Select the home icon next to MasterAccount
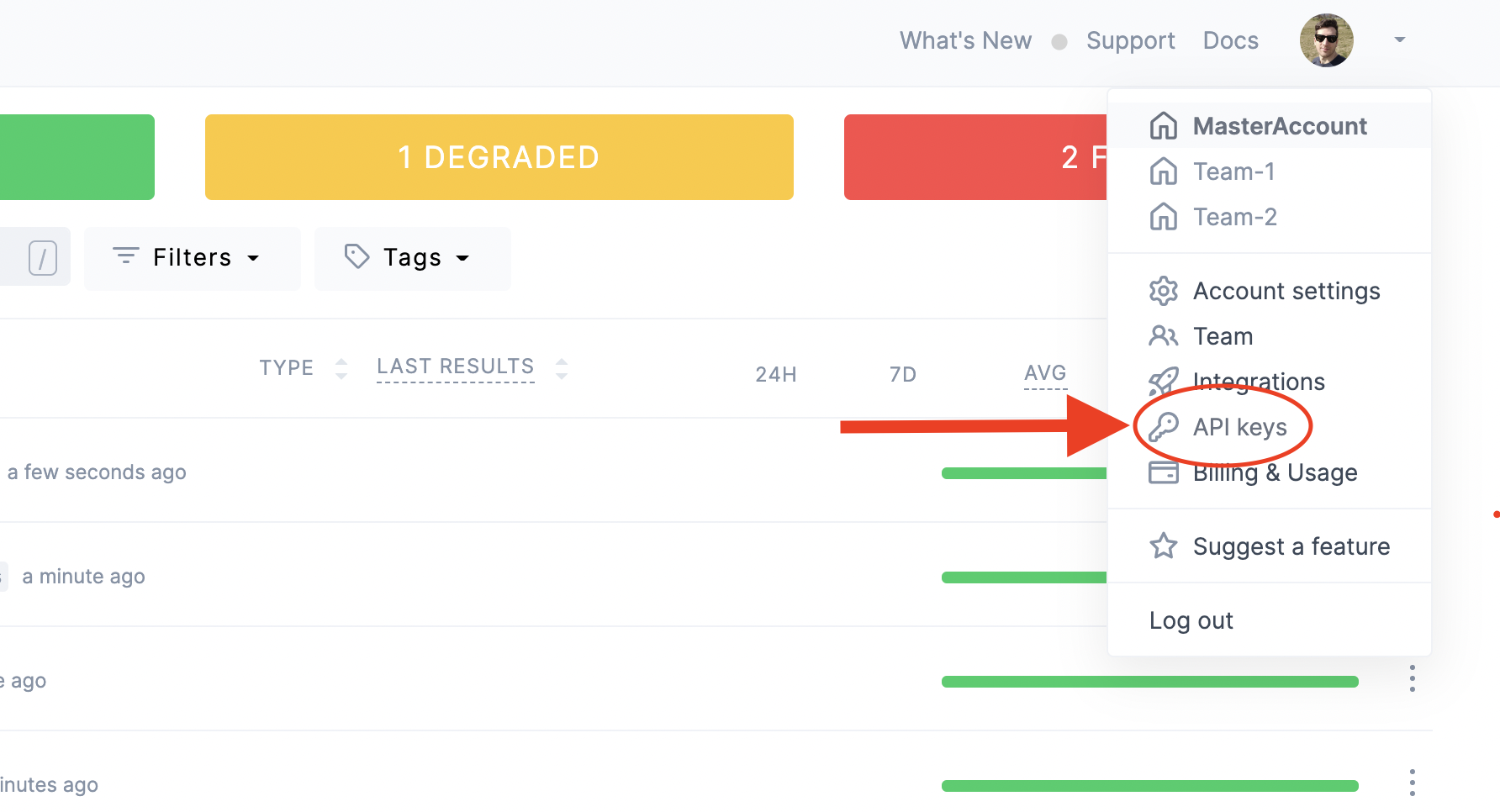Viewport: 1500px width, 812px height. pyautogui.click(x=1164, y=125)
